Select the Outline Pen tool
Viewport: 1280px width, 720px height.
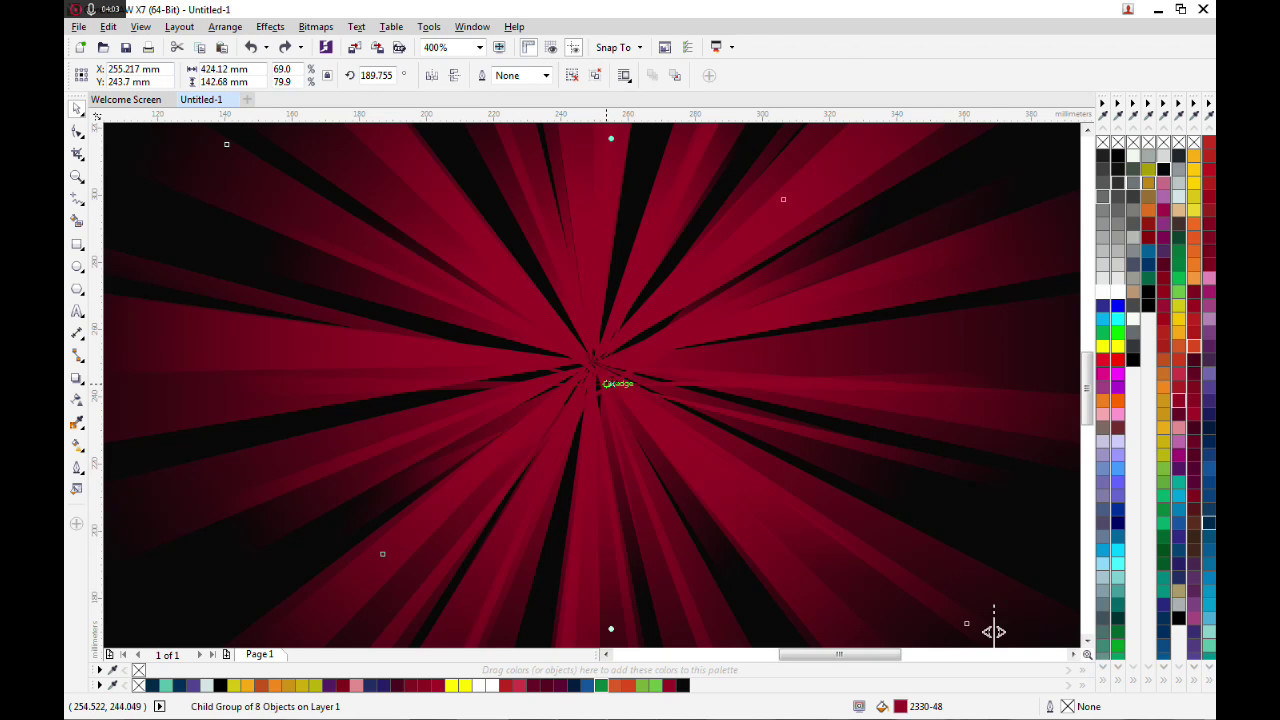coord(77,467)
